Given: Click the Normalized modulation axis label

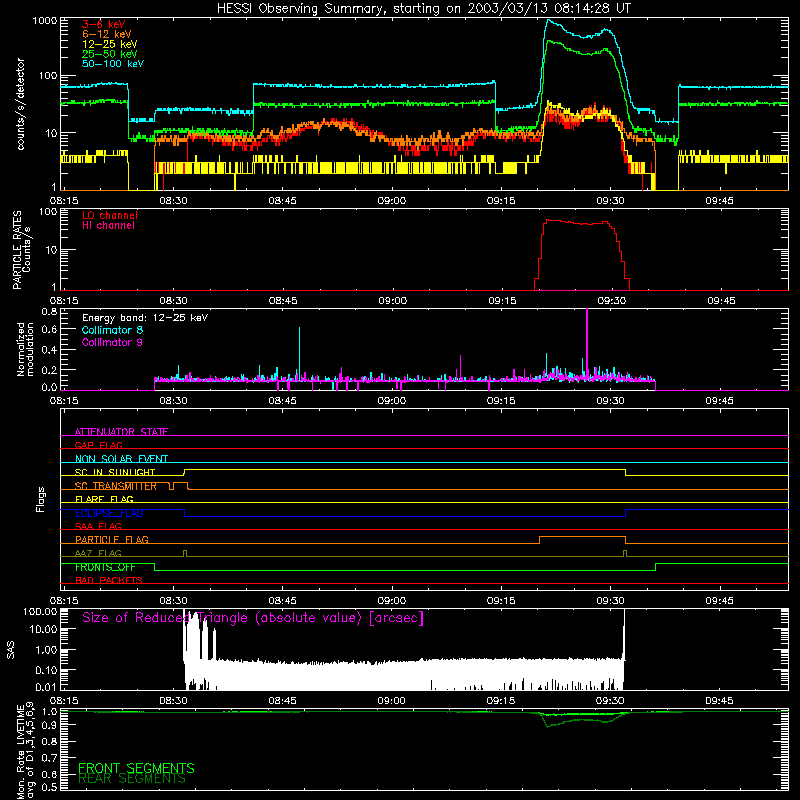Looking at the screenshot, I should pyautogui.click(x=25, y=349).
